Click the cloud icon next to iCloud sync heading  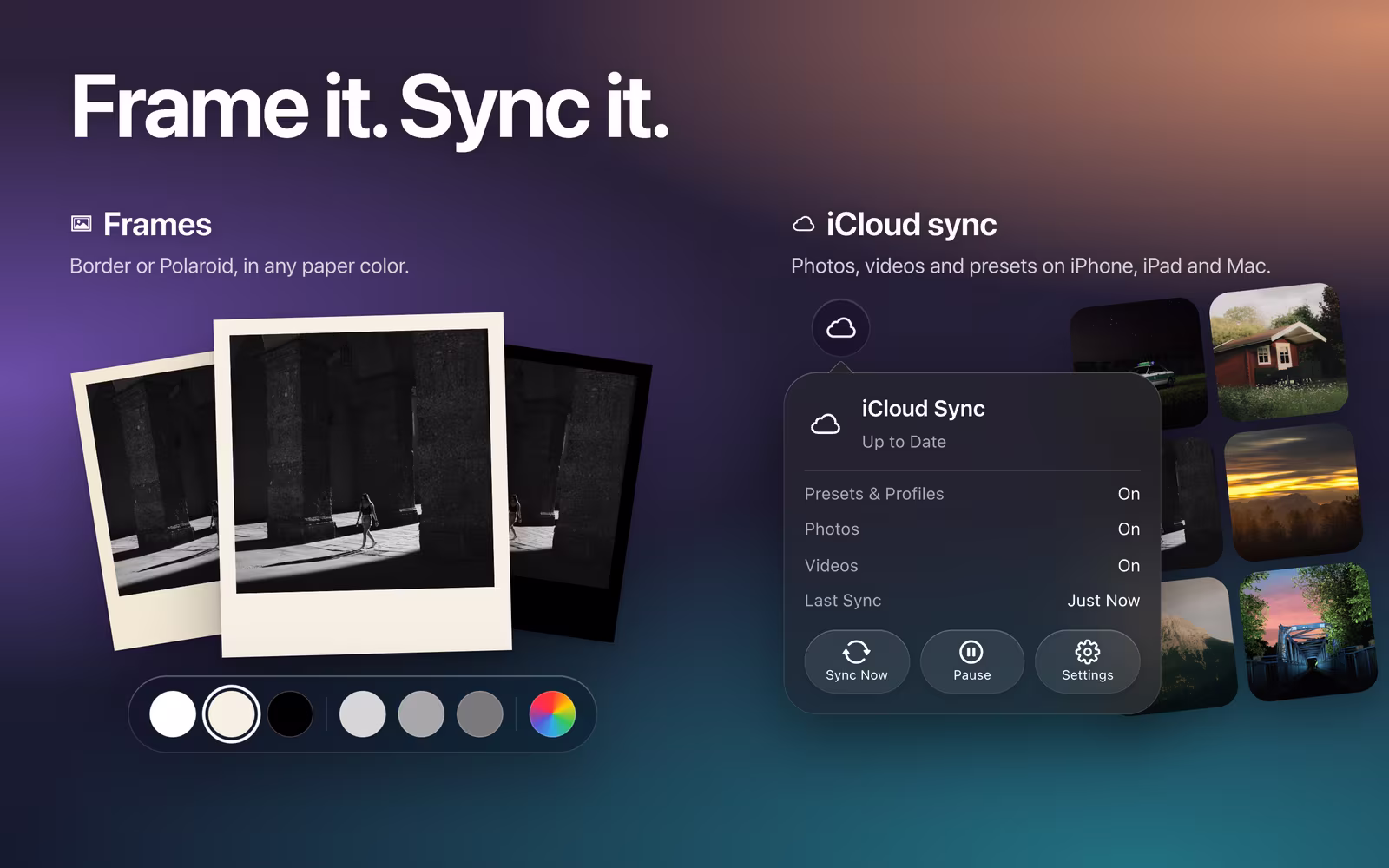(x=803, y=225)
